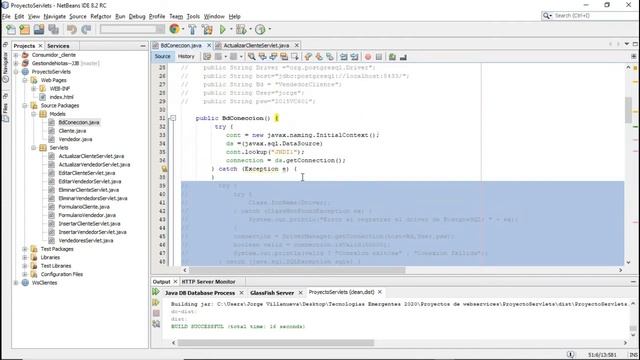Open the Profile Project dropdown arrow
This screenshot has height=360, width=640.
pyautogui.click(x=269, y=29)
